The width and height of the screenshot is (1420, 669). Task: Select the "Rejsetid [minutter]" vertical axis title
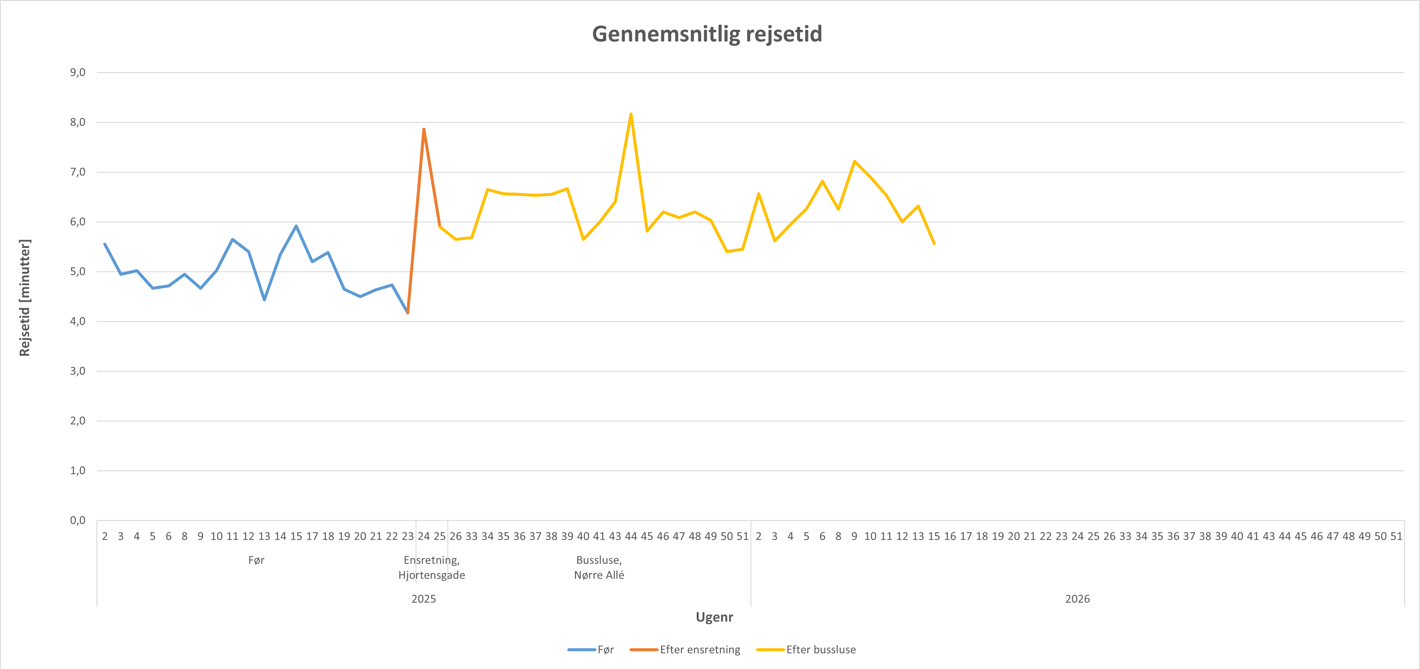point(26,297)
